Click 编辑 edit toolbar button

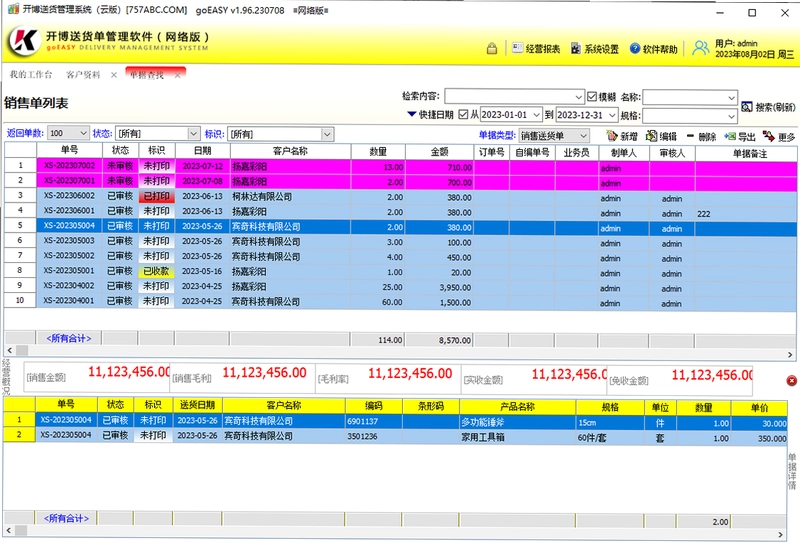coord(661,136)
